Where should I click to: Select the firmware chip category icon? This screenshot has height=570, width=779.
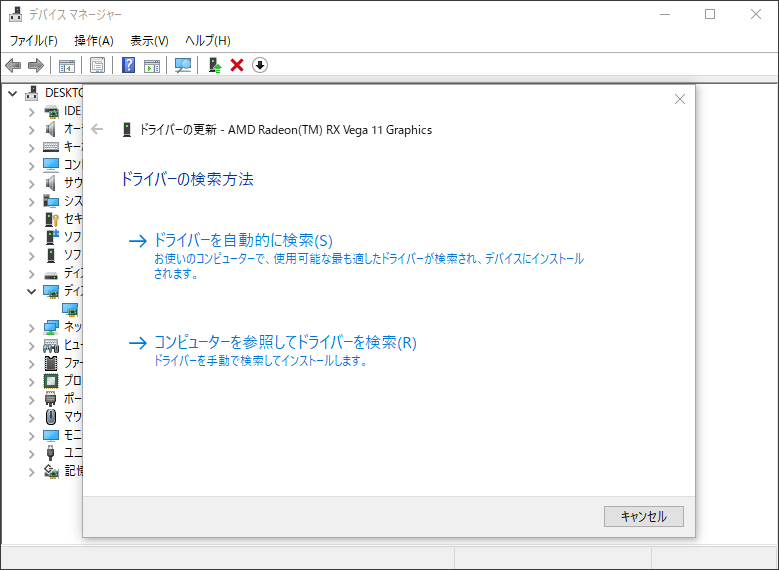[51, 363]
